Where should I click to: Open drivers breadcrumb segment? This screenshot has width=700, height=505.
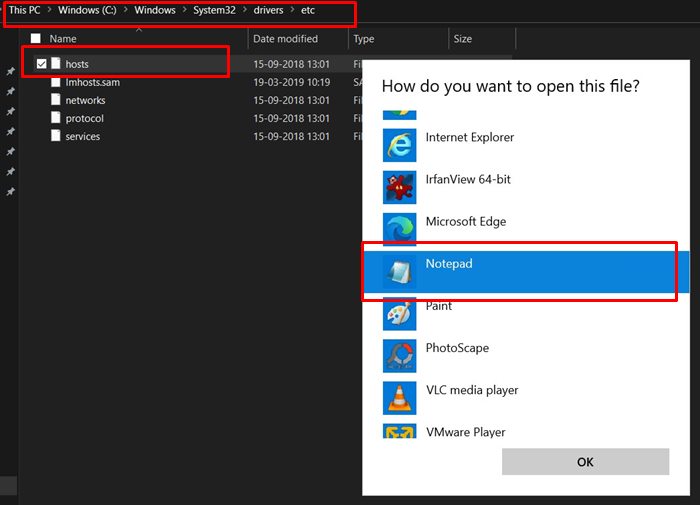pyautogui.click(x=268, y=10)
